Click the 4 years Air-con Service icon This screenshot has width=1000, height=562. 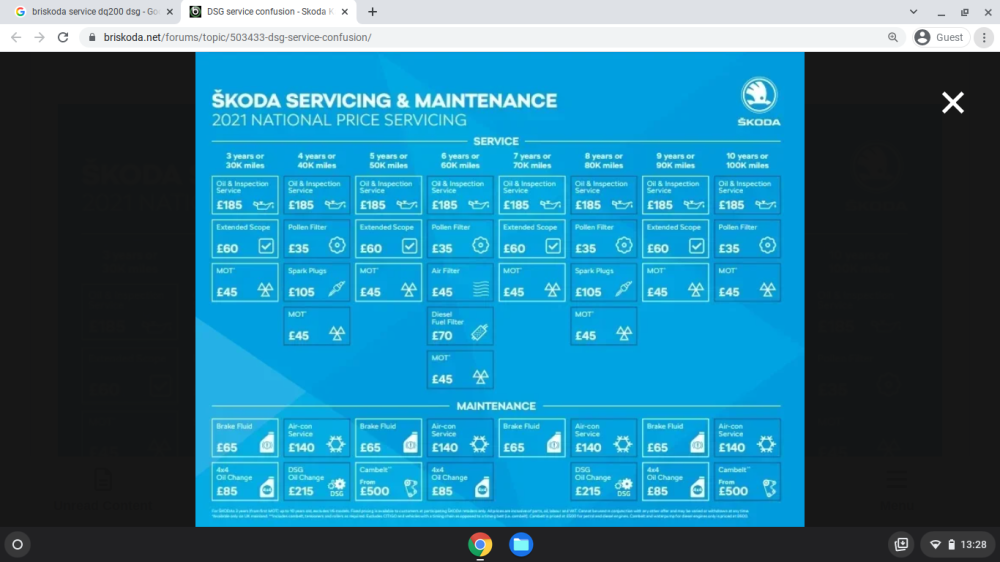pos(336,444)
